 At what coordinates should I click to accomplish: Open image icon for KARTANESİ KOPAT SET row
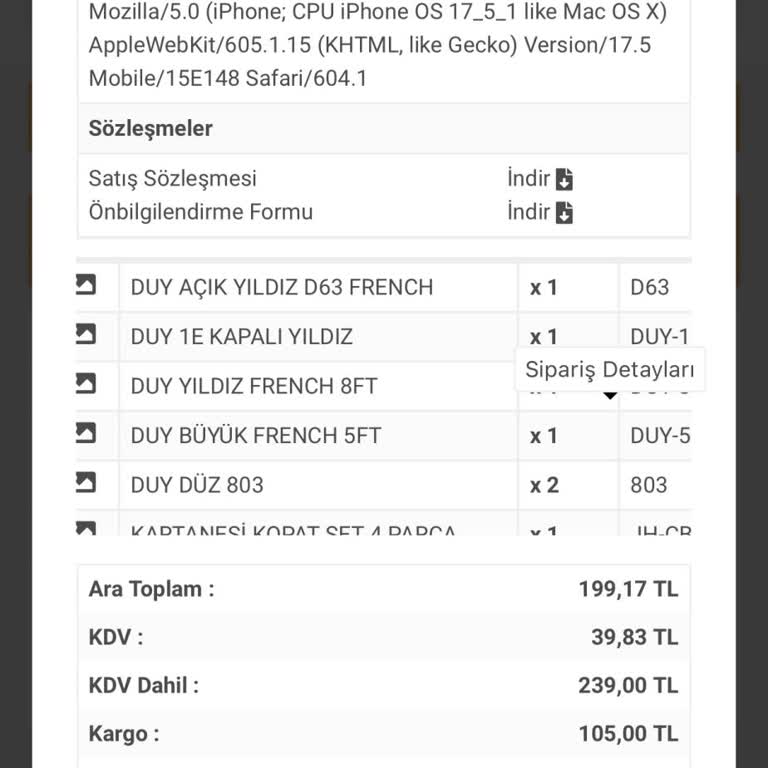click(x=86, y=527)
